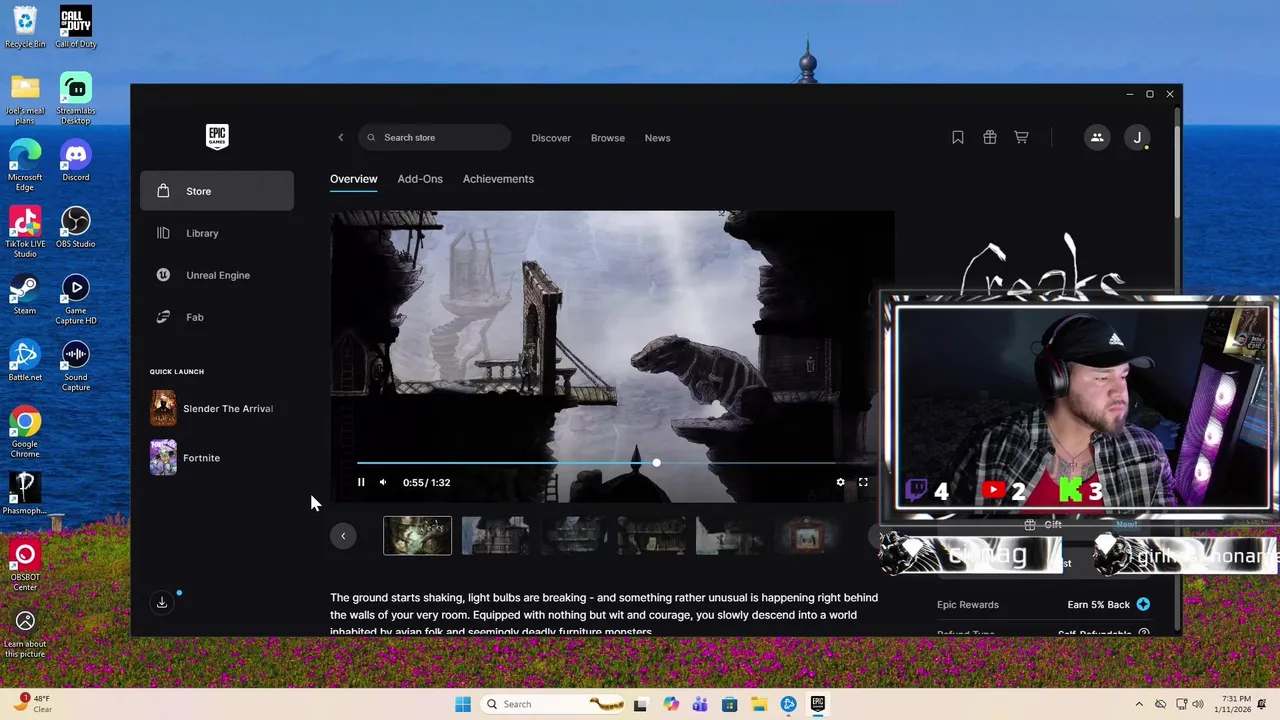1280x720 pixels.
Task: Mute the trailer with speaker icon
Action: (382, 482)
